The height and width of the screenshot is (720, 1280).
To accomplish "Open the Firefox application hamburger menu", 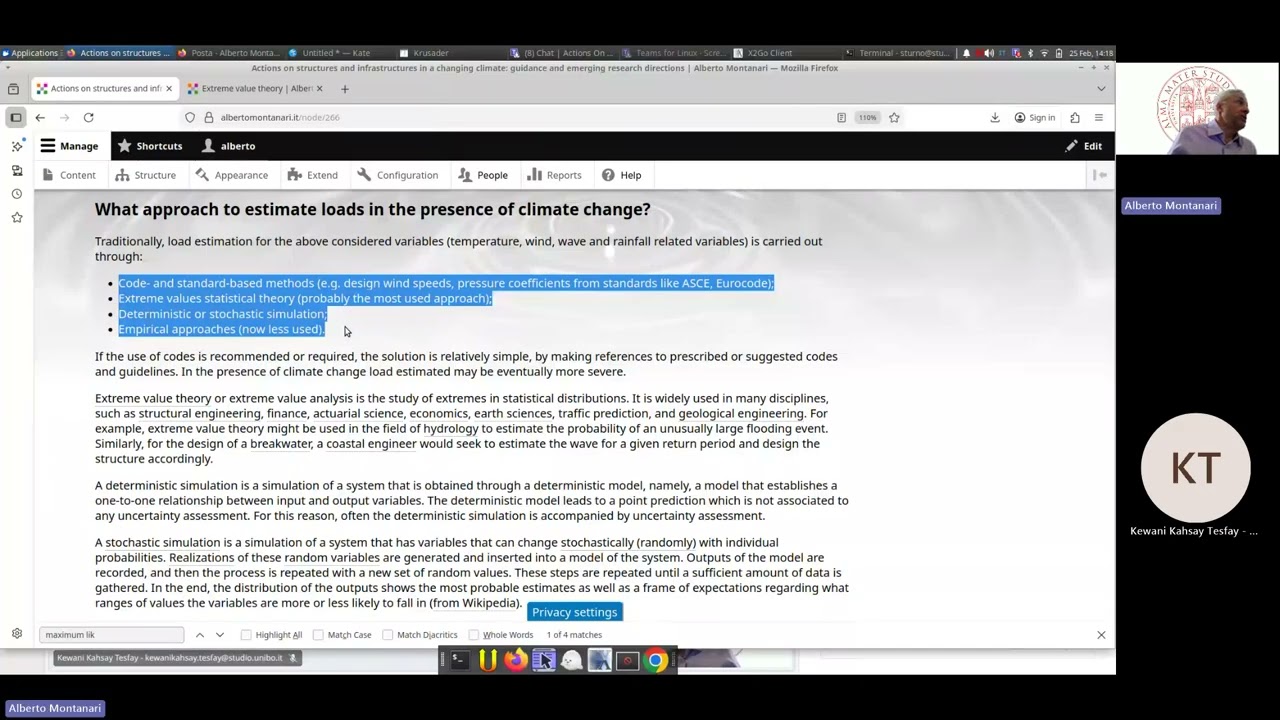I will 1099,118.
